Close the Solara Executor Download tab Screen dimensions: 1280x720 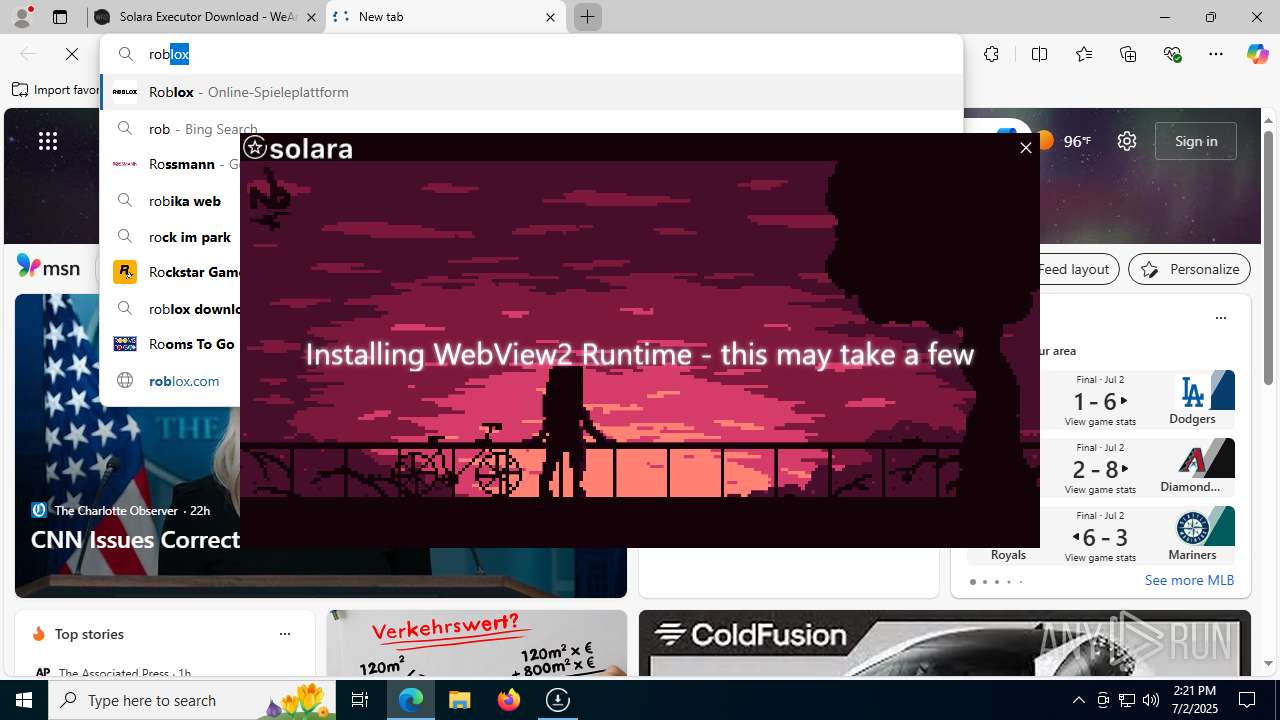[311, 17]
